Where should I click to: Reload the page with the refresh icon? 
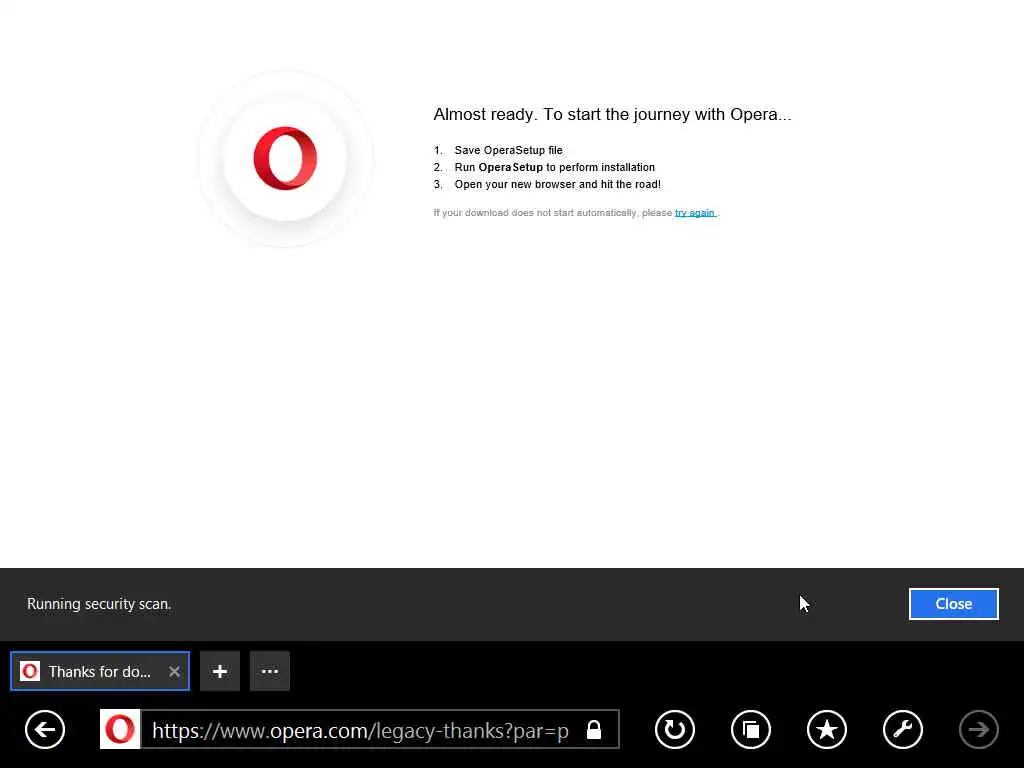(675, 729)
